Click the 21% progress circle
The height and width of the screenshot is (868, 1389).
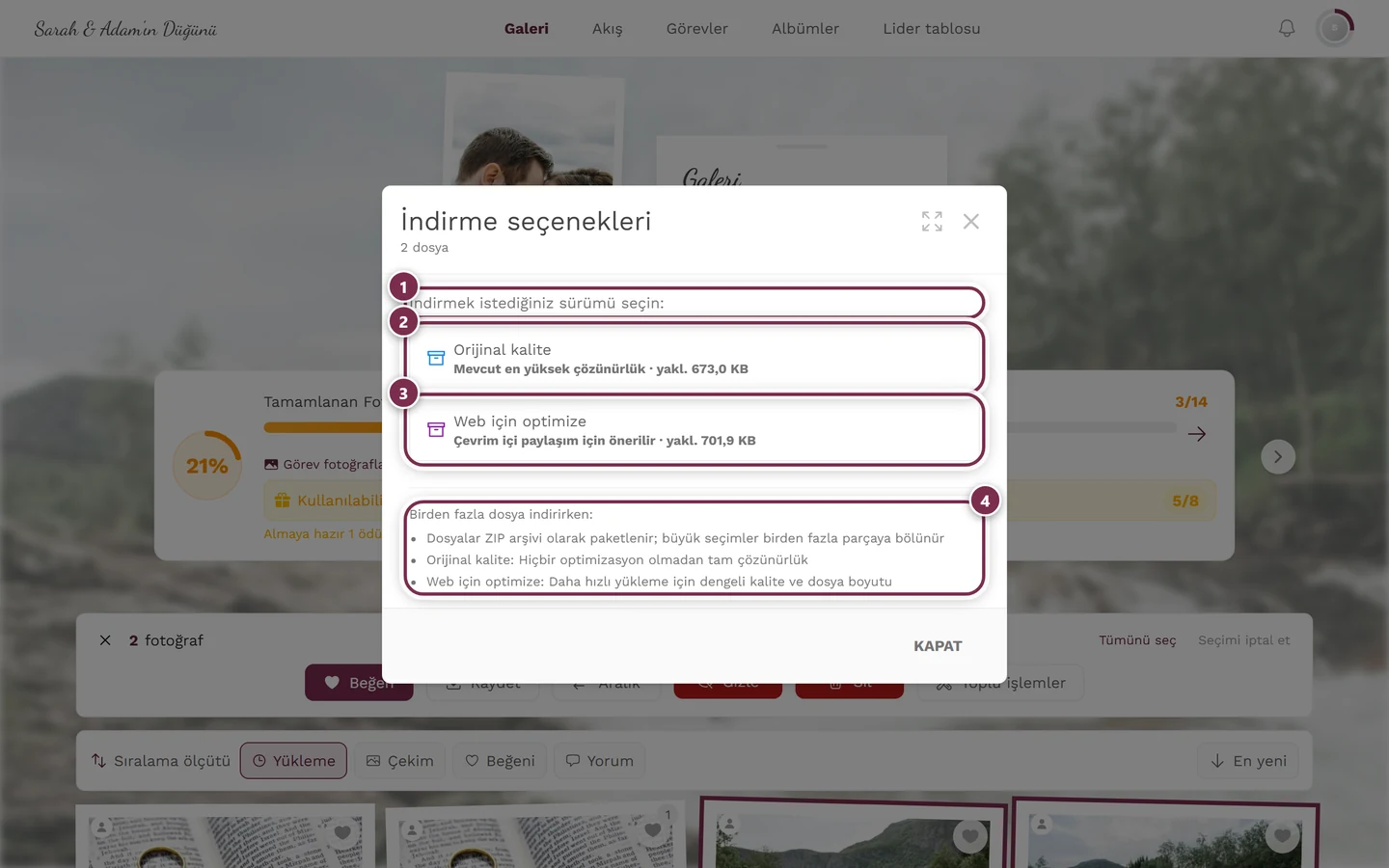click(x=207, y=466)
